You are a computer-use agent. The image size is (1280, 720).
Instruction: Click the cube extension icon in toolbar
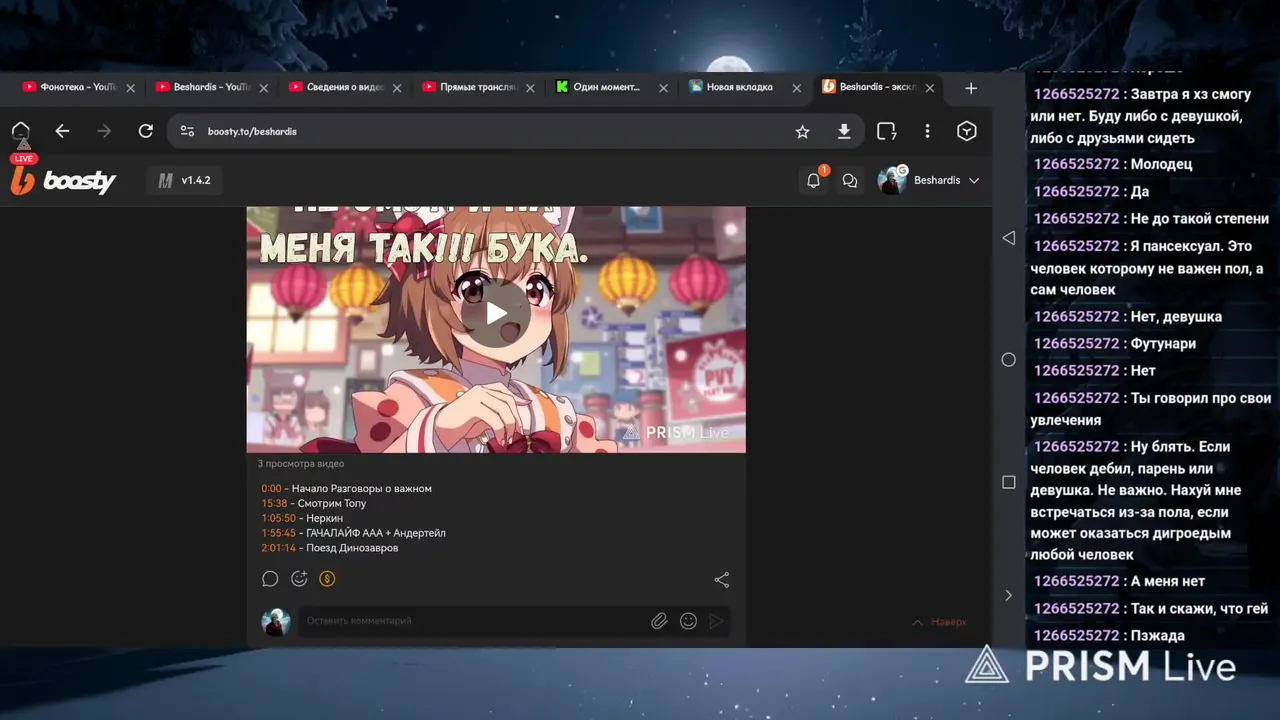[967, 131]
